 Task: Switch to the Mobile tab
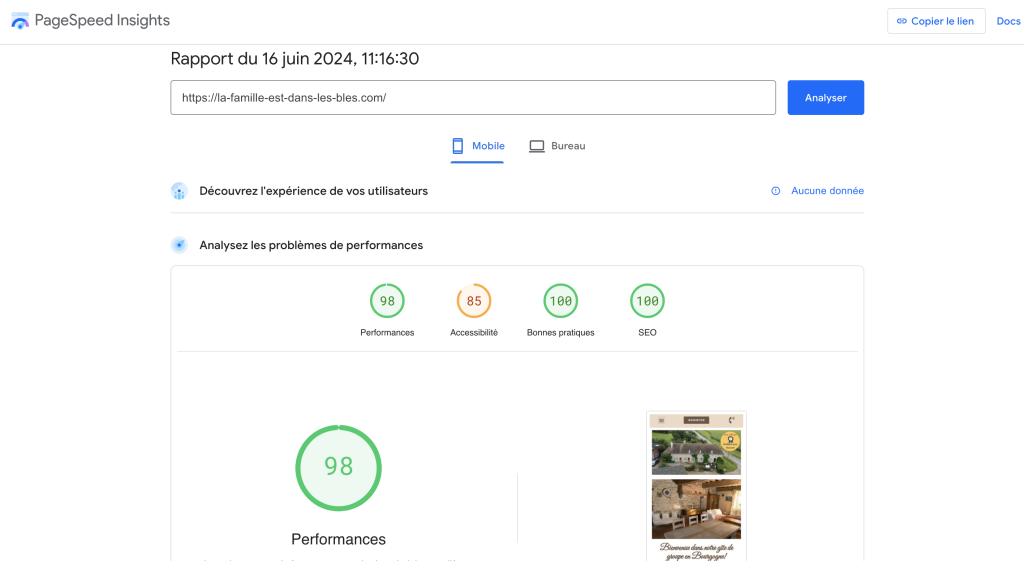(478, 146)
